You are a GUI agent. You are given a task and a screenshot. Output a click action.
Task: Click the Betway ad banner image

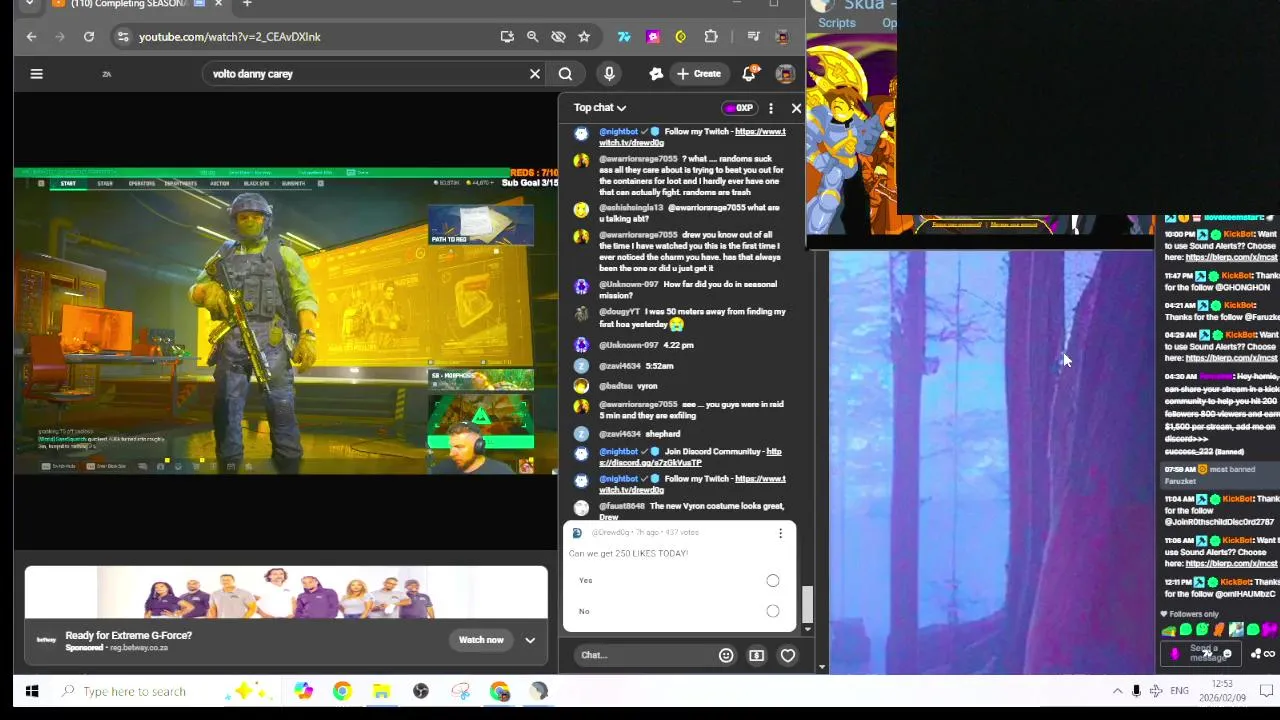286,593
